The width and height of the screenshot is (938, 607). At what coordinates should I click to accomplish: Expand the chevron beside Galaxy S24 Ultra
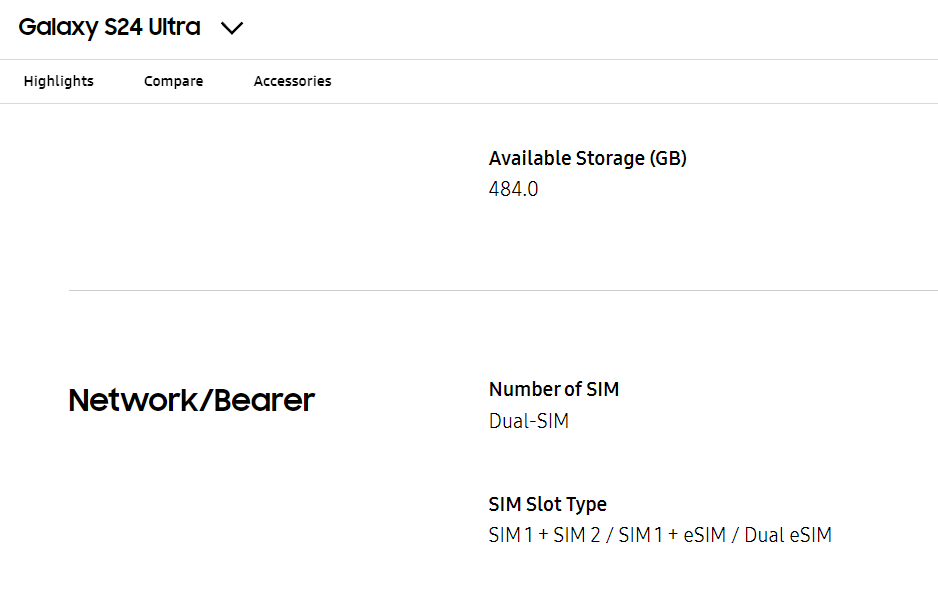(232, 29)
